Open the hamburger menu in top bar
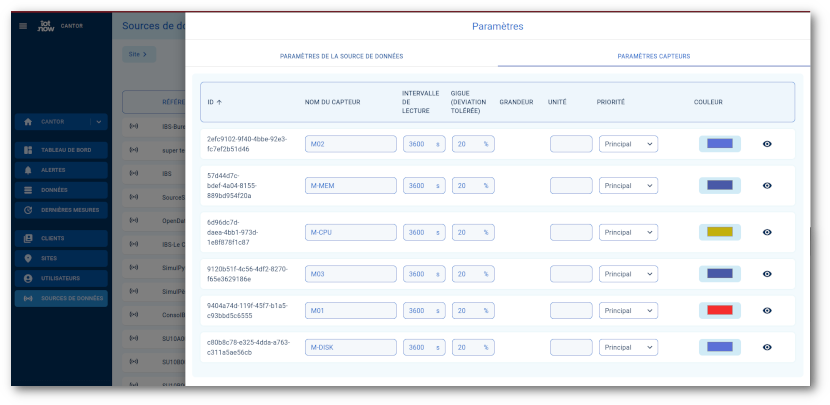 point(23,25)
